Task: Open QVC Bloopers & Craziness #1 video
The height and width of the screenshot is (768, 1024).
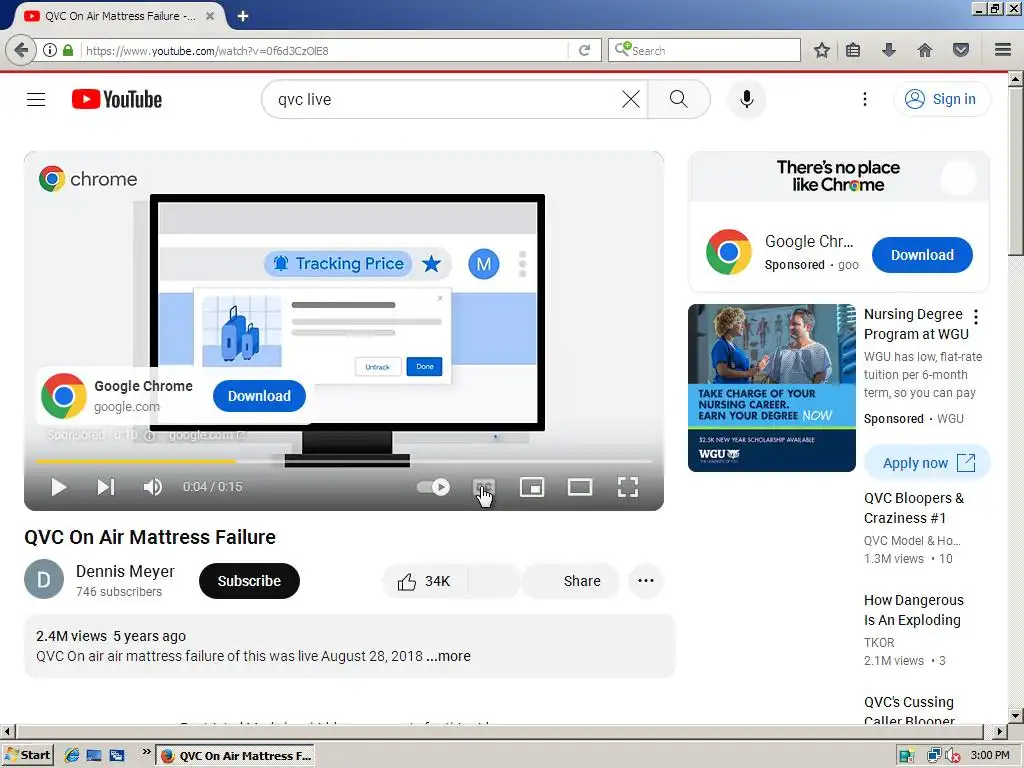Action: point(914,508)
